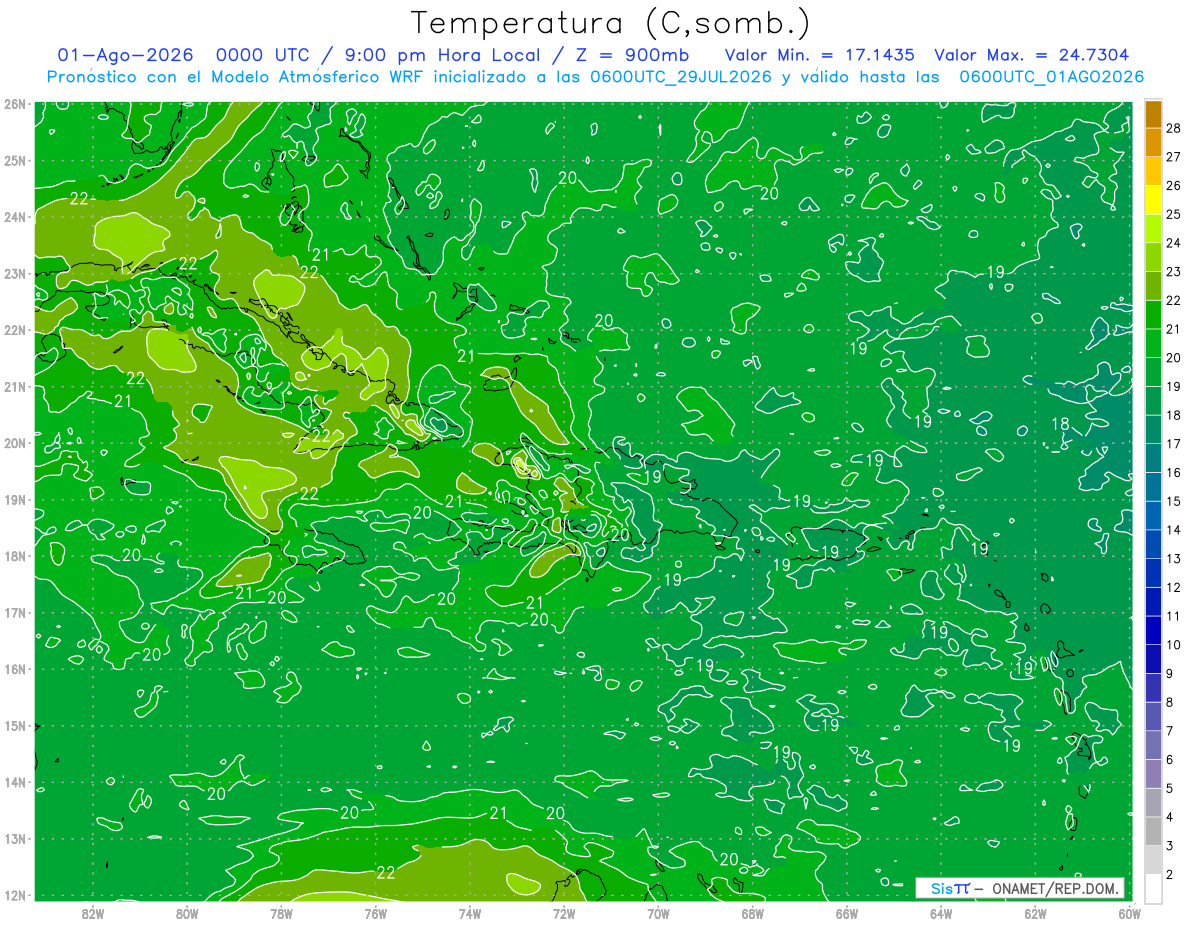This screenshot has width=1200, height=927.
Task: Click the color swatch between 21 and 22
Action: coord(1153,315)
